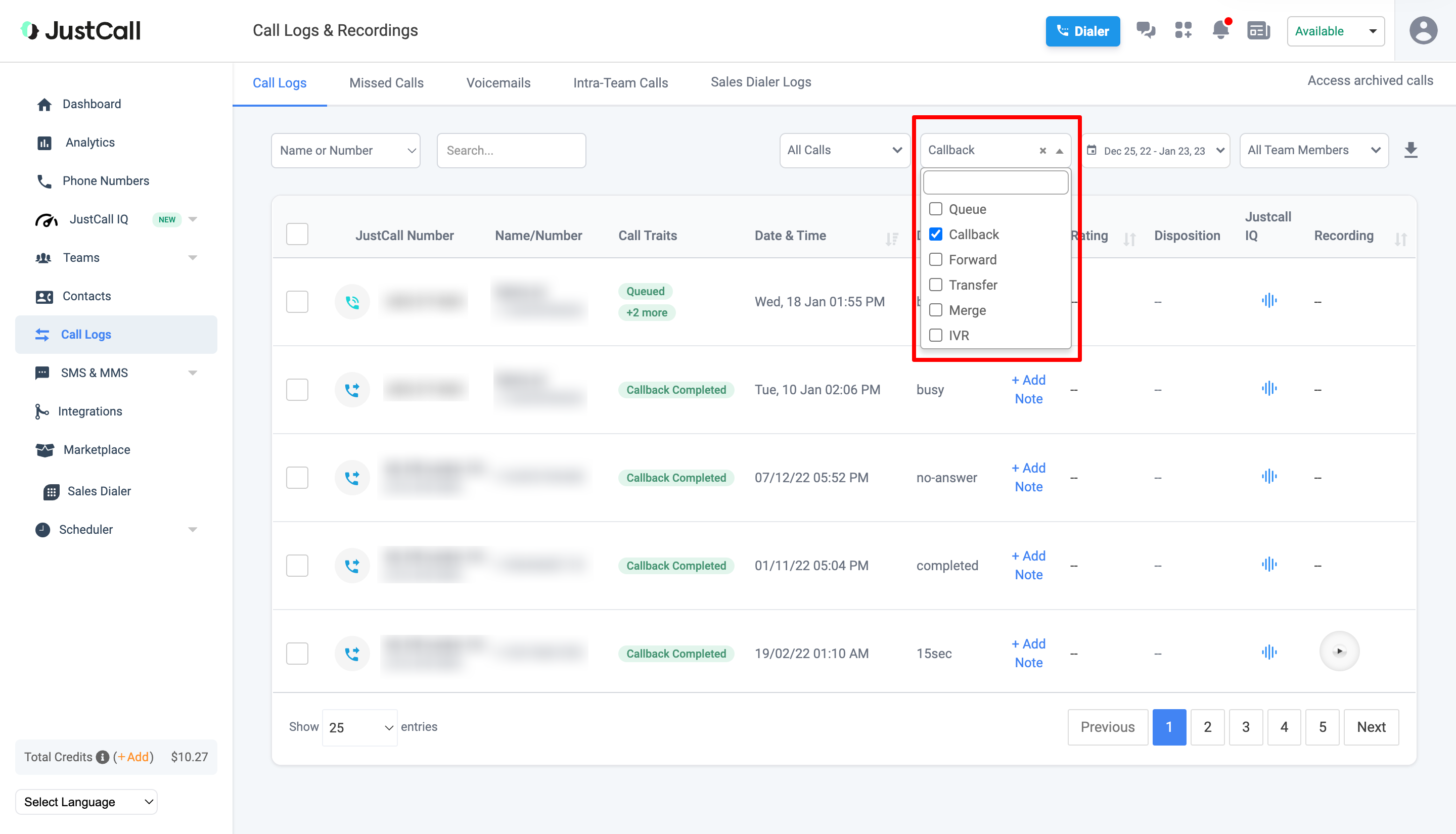Open the apps grid icon in header

click(x=1184, y=30)
